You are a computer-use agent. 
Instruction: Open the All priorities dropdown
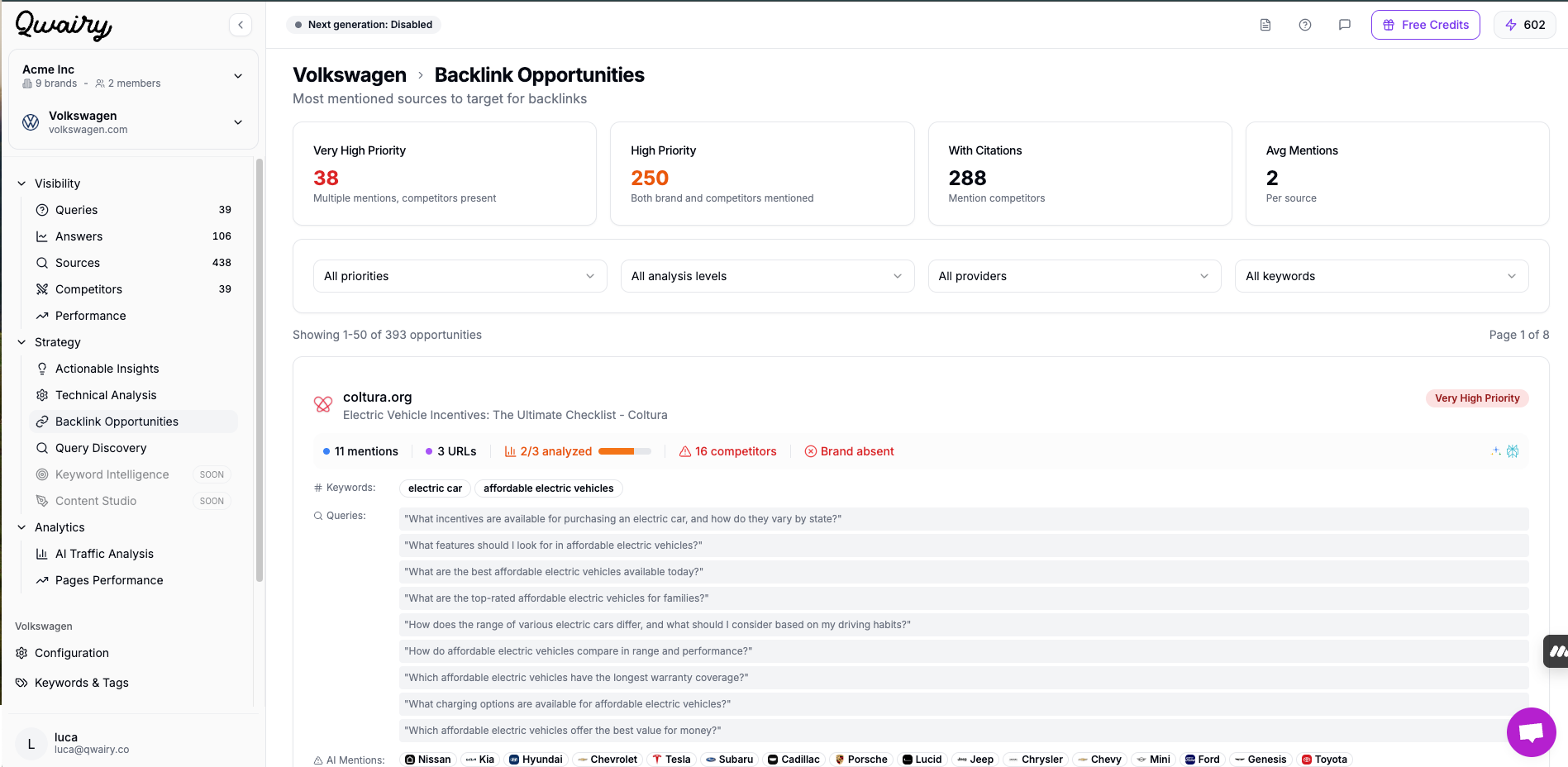click(x=460, y=276)
